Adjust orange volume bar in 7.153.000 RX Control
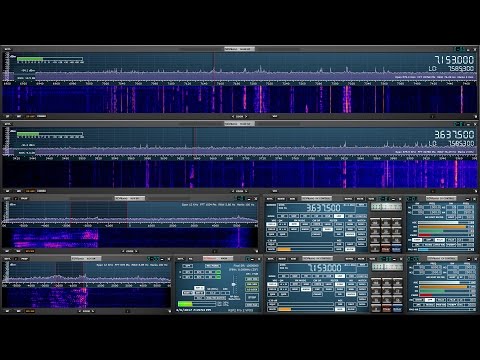Screen dimensions: 480x360 (x=305, y=309)
